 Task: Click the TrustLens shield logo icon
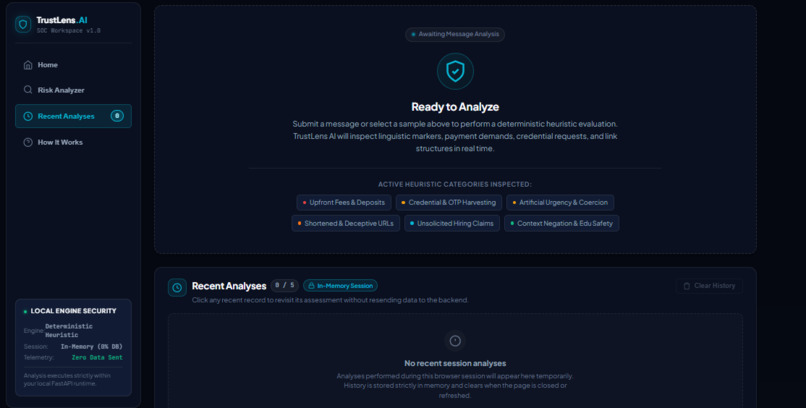23,24
